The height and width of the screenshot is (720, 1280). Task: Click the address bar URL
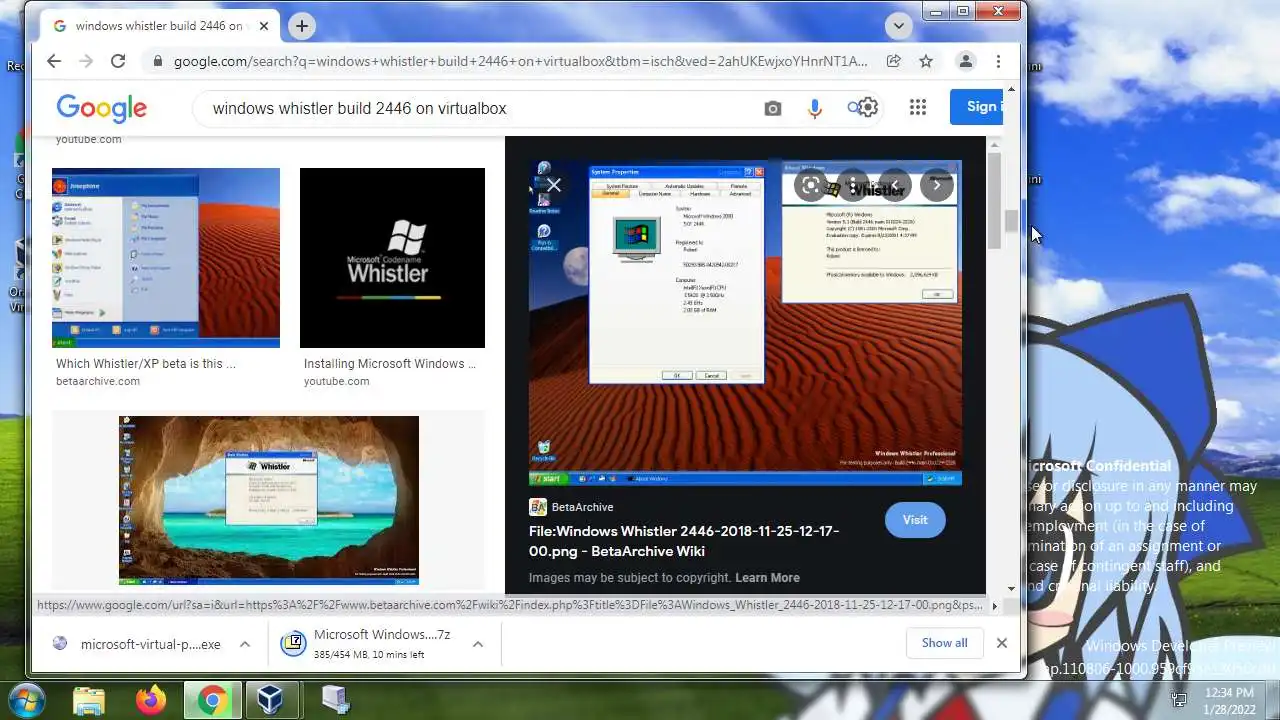pos(520,61)
